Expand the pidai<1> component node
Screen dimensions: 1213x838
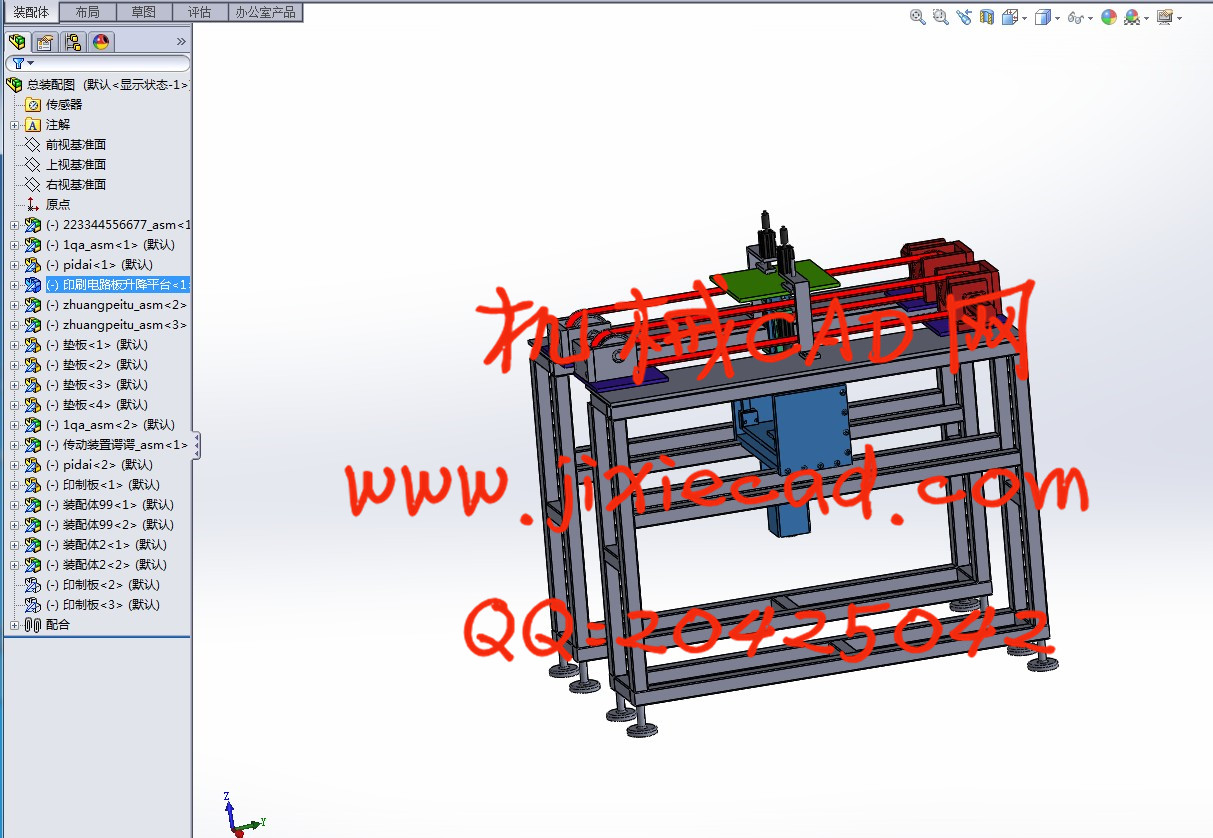14,265
